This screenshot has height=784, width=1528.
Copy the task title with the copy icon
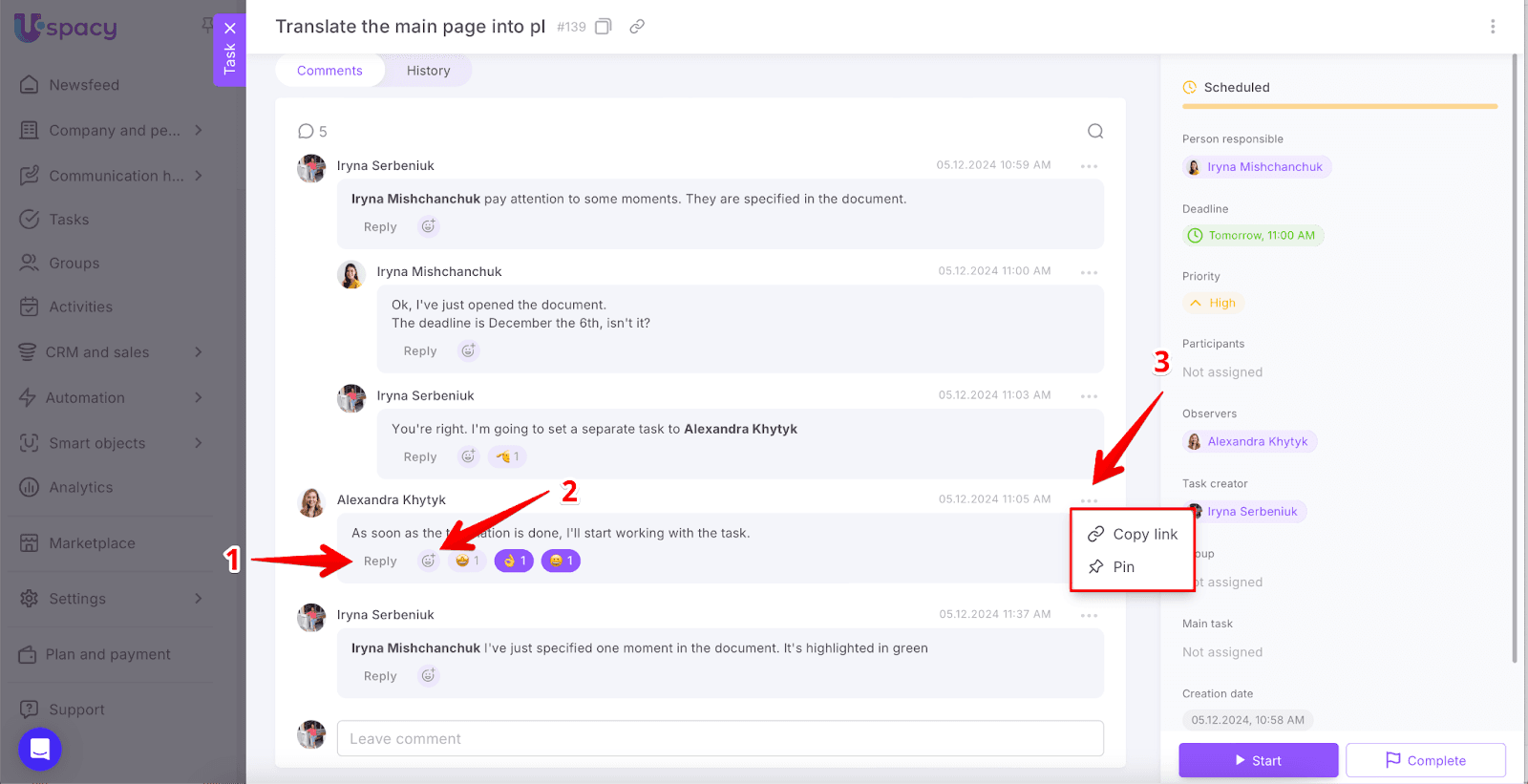[604, 27]
